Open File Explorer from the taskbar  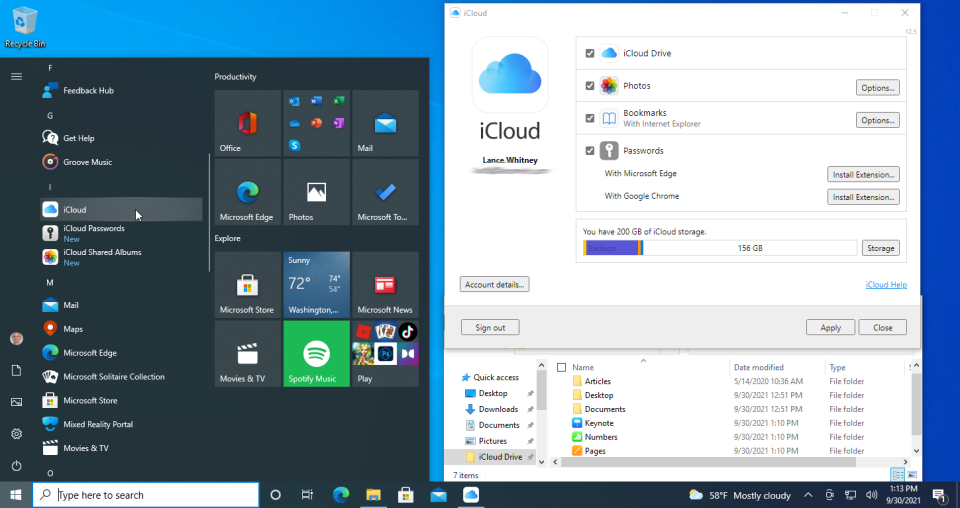click(373, 495)
